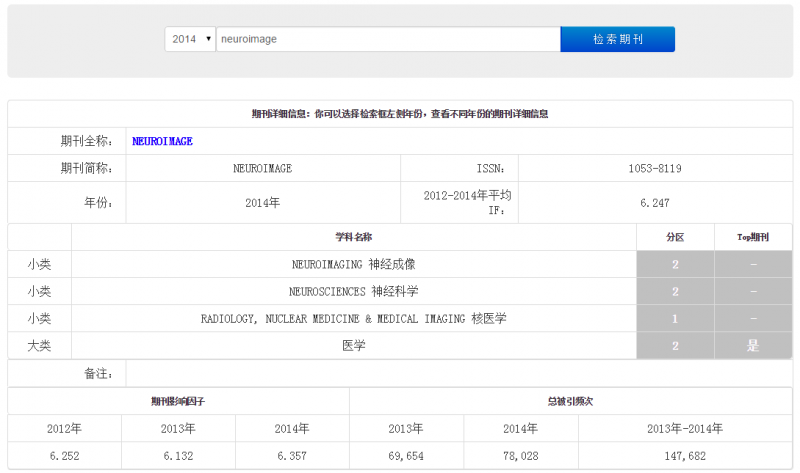Viewport: 800px width, 473px height.
Task: Click the ISSN label cell
Action: click(459, 168)
